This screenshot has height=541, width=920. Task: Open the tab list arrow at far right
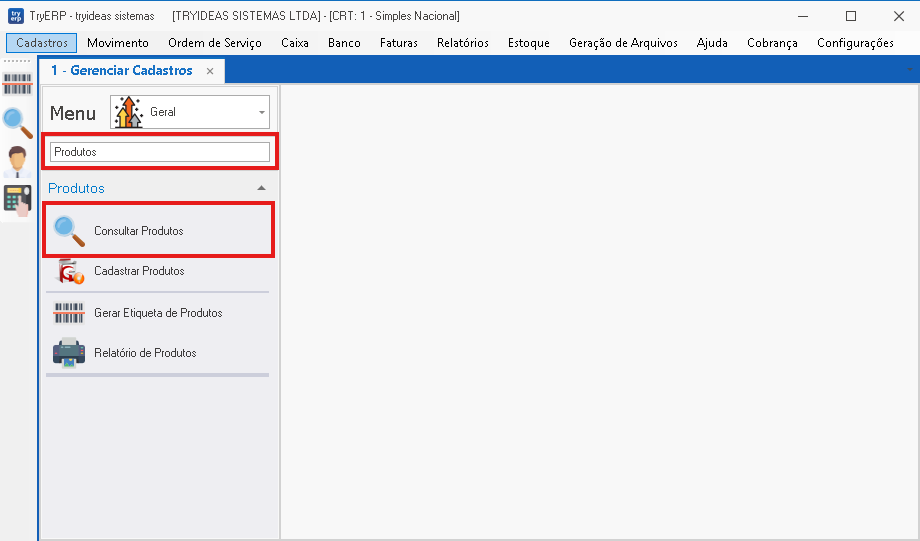pos(910,70)
